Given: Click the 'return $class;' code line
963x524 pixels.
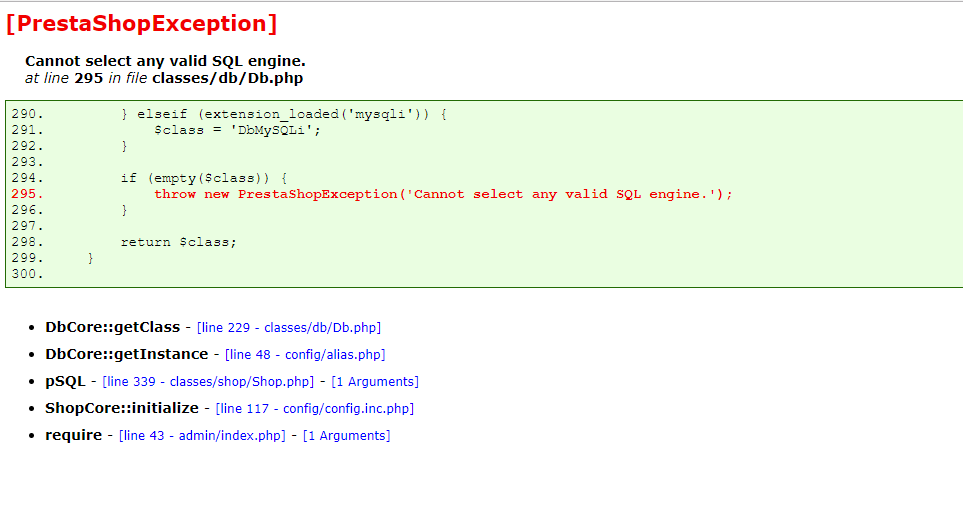Looking at the screenshot, I should click(x=178, y=242).
